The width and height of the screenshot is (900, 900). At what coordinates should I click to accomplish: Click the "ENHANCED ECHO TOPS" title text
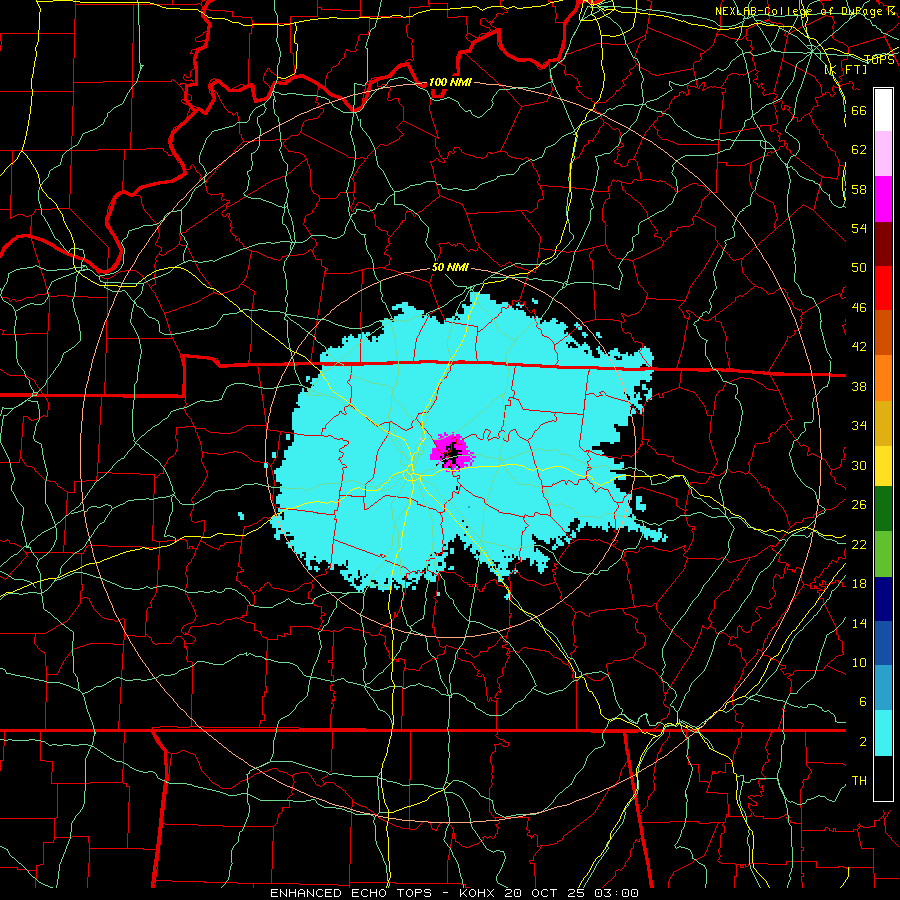[351, 893]
